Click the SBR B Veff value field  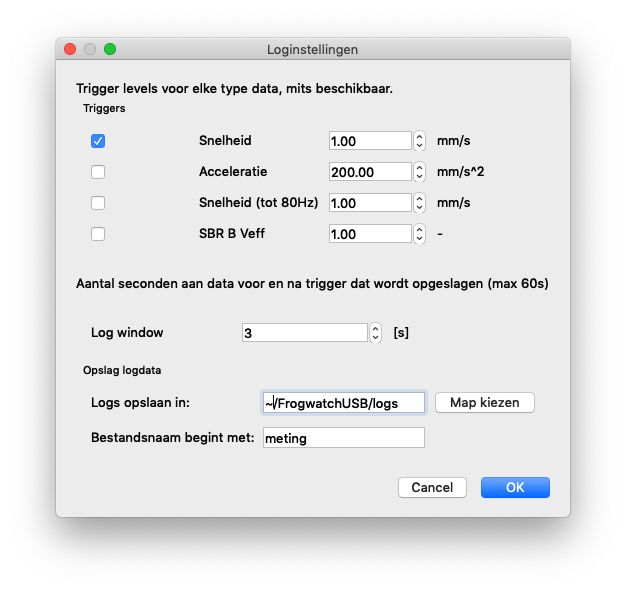pos(370,234)
